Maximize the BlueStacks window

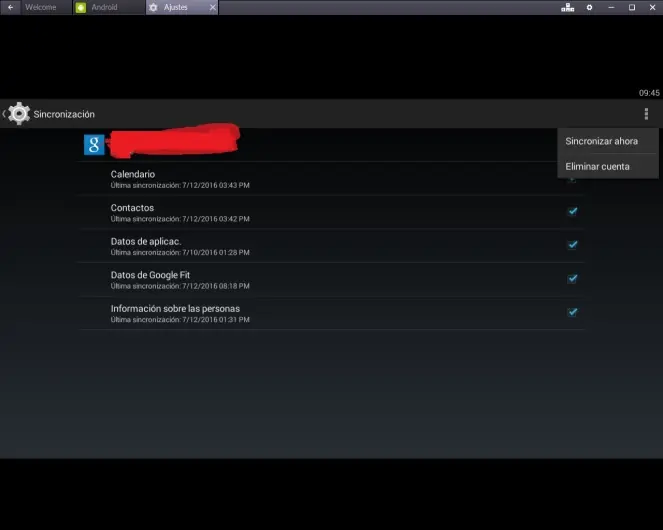[x=632, y=7]
